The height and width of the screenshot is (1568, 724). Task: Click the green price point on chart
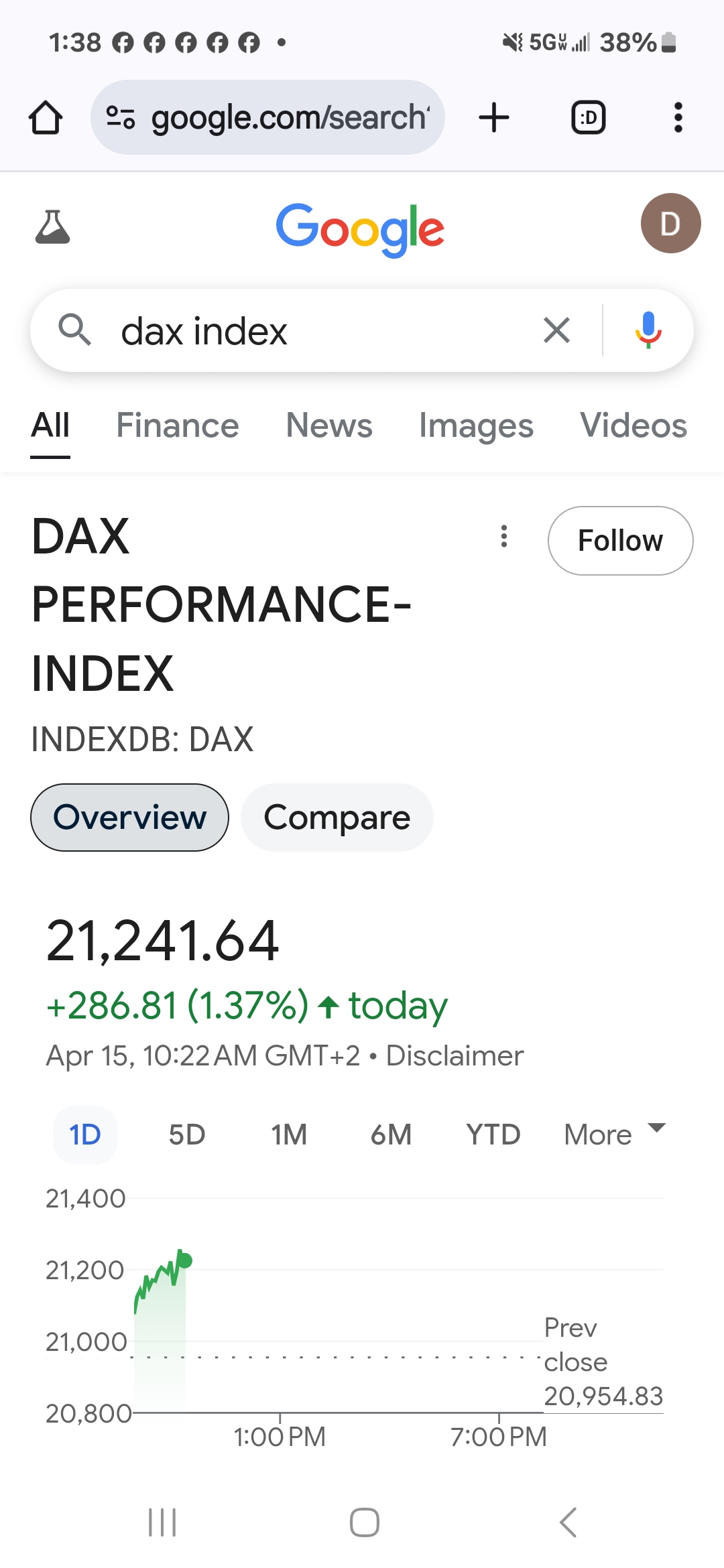click(x=185, y=1260)
